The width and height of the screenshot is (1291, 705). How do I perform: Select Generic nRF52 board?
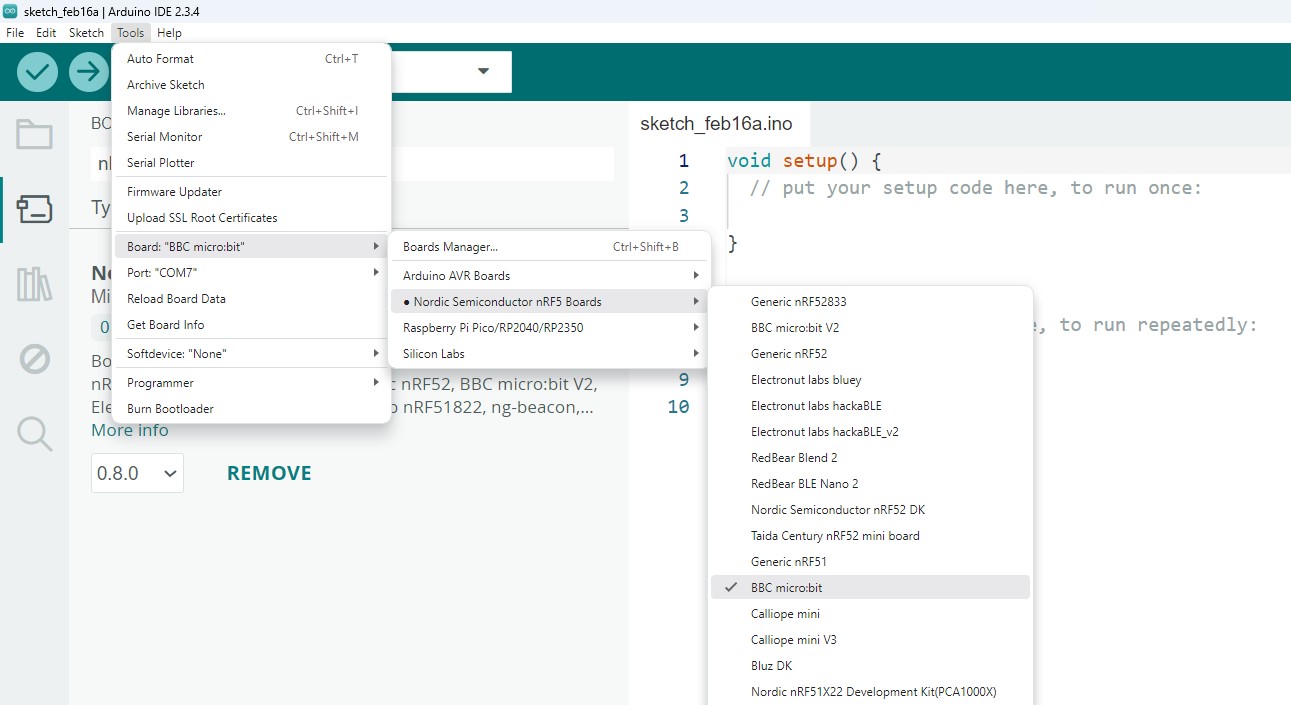click(x=870, y=353)
